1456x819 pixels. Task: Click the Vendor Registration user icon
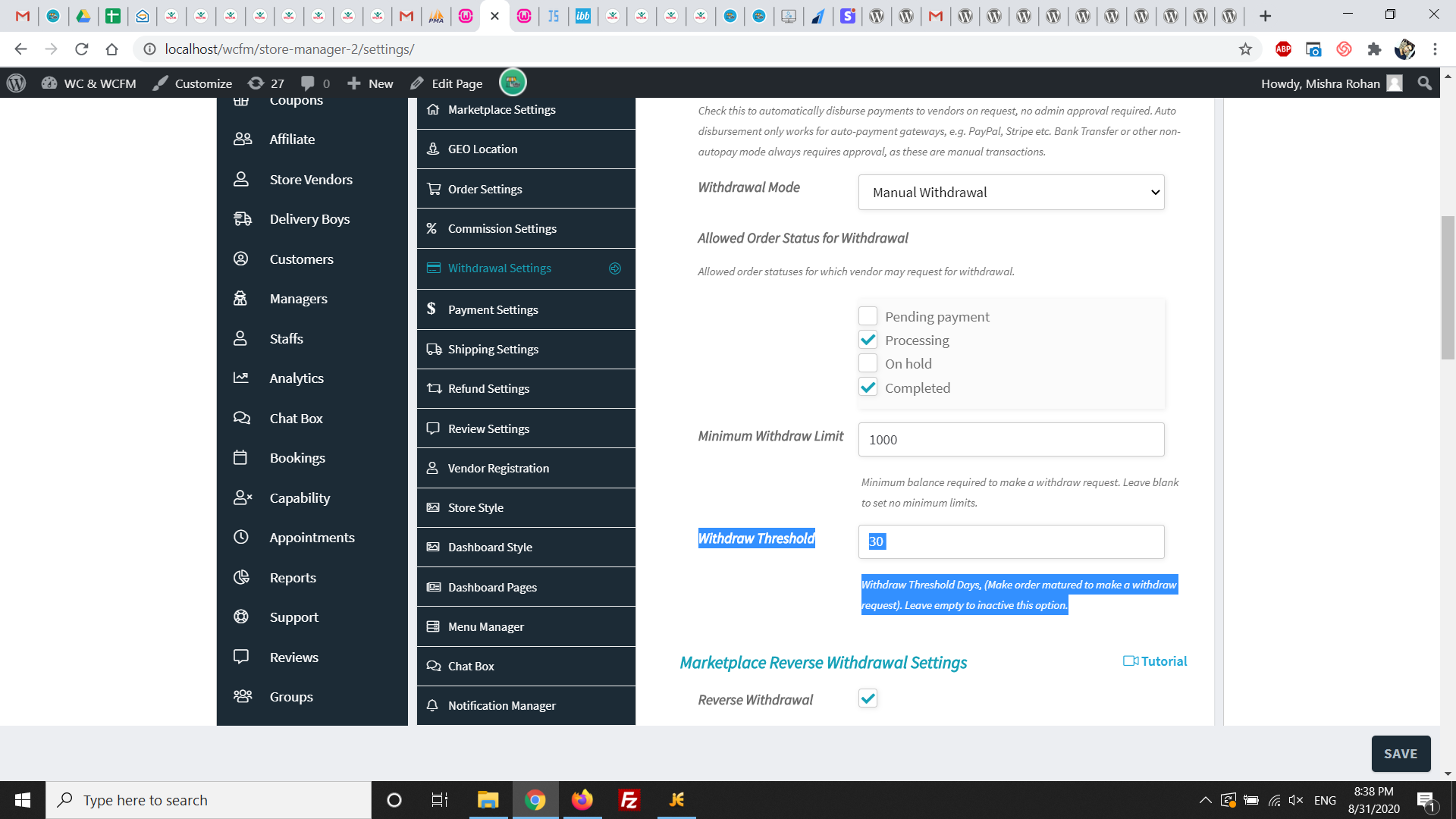(x=432, y=468)
